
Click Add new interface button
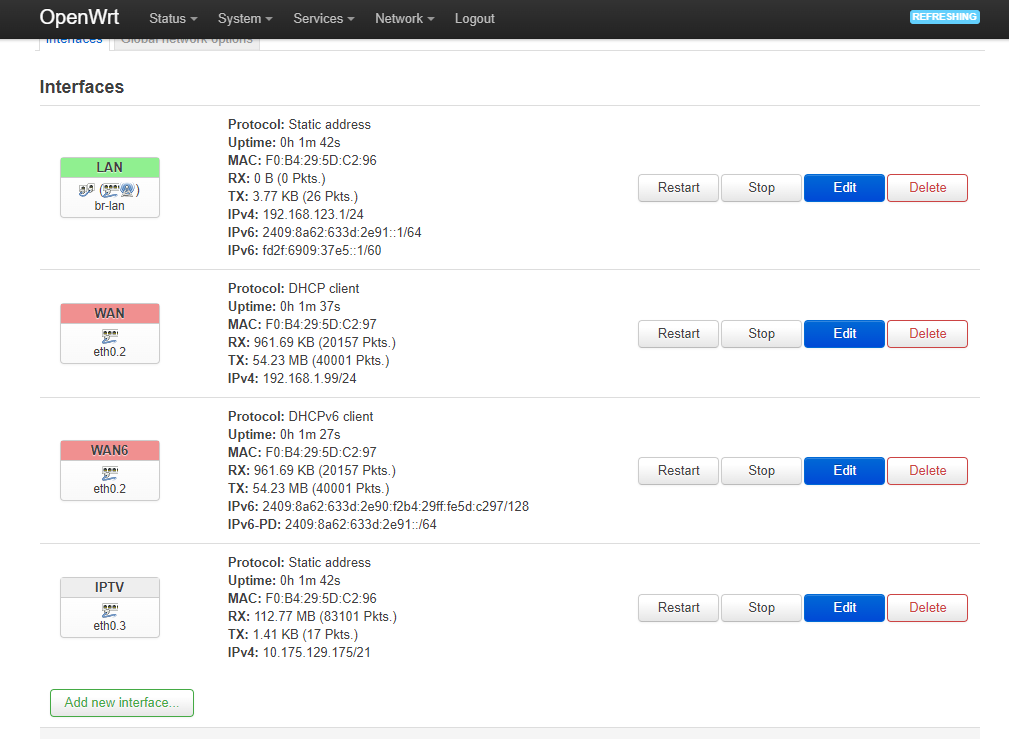pos(122,703)
